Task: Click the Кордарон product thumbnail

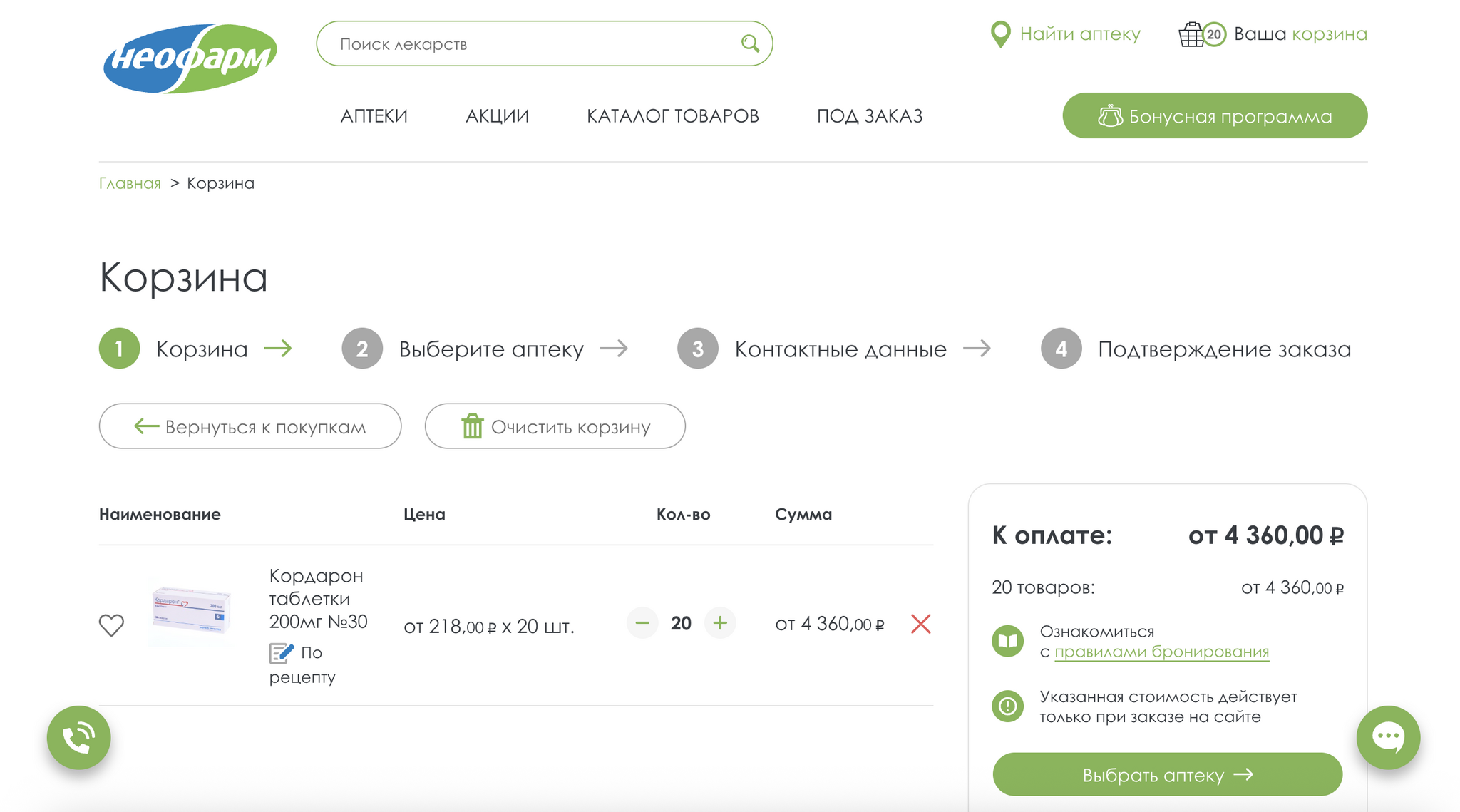Action: click(191, 612)
